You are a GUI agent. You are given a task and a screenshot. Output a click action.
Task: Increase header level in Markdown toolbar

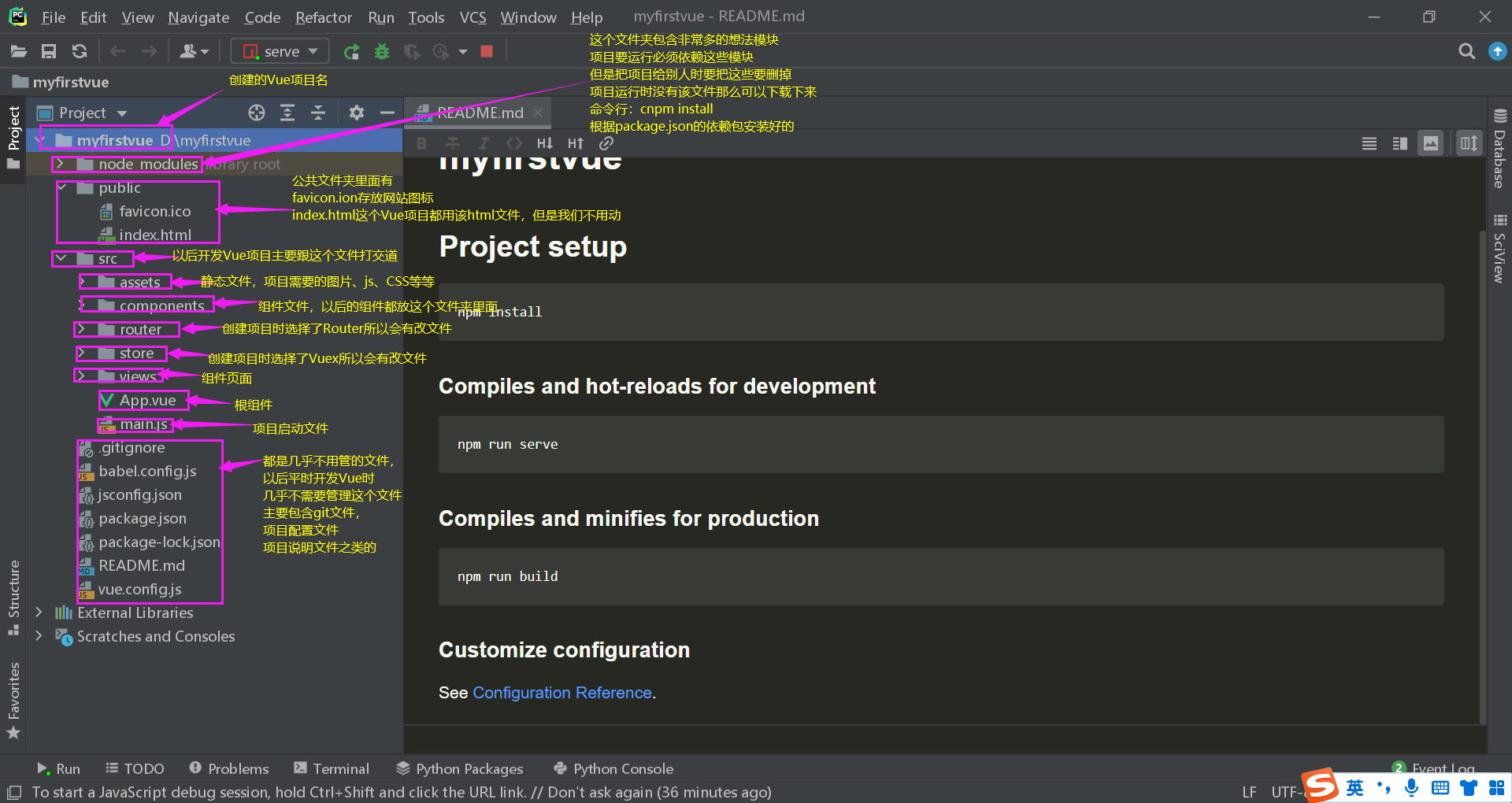click(576, 143)
